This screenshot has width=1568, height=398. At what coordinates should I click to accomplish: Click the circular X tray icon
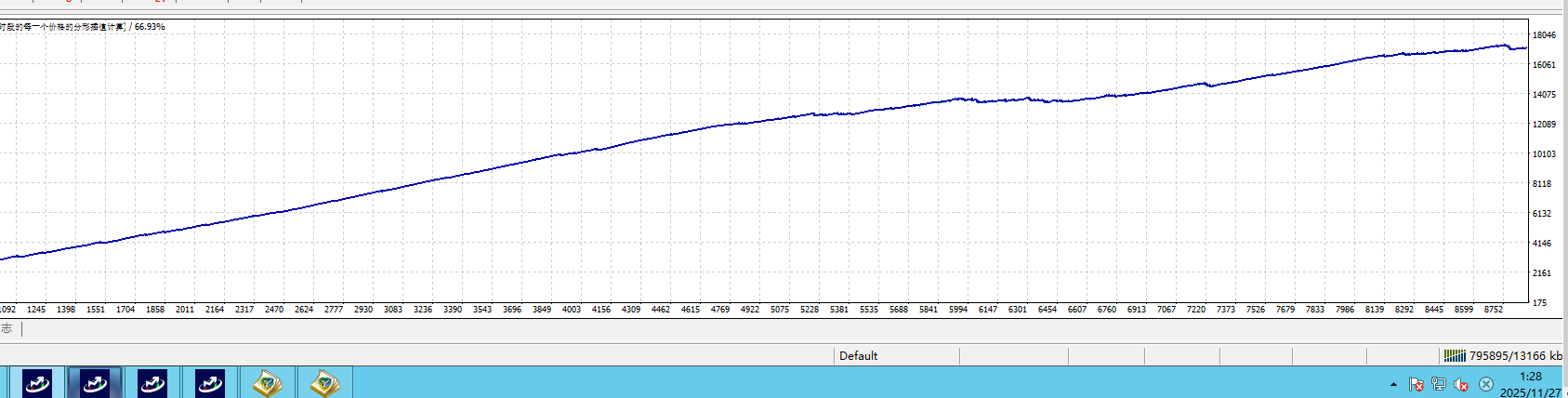pos(1486,384)
